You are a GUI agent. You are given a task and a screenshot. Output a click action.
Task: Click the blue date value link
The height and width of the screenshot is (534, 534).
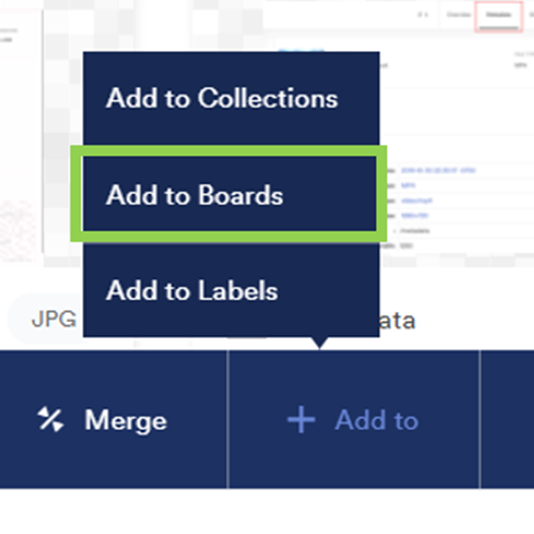click(438, 170)
